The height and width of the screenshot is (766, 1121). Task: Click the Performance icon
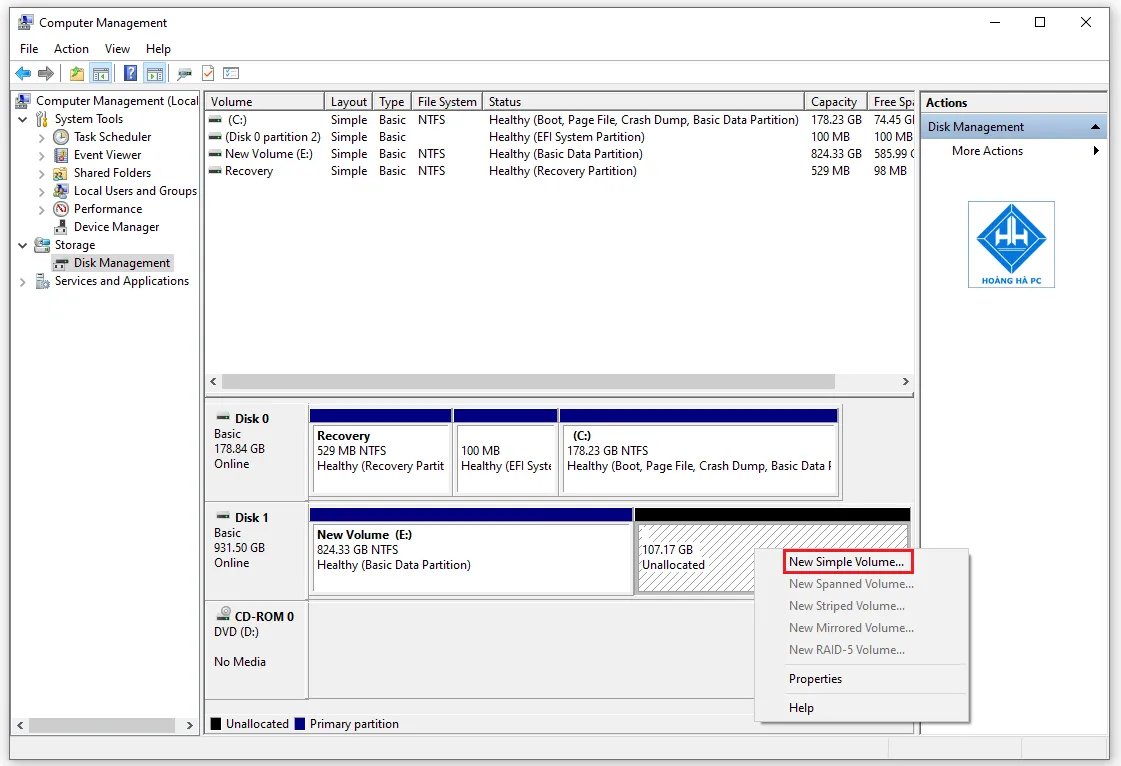(x=61, y=209)
